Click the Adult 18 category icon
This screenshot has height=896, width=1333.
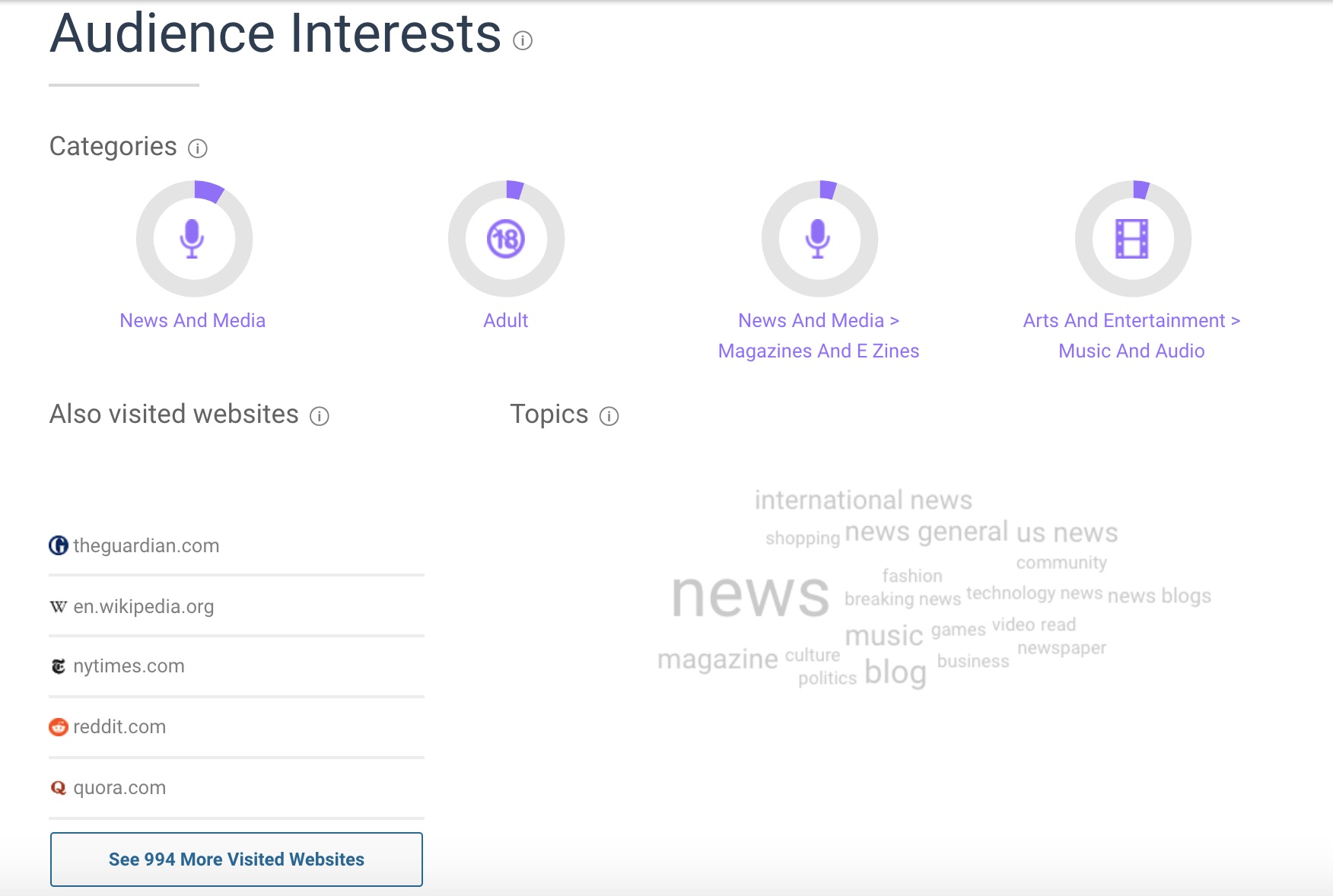click(506, 239)
